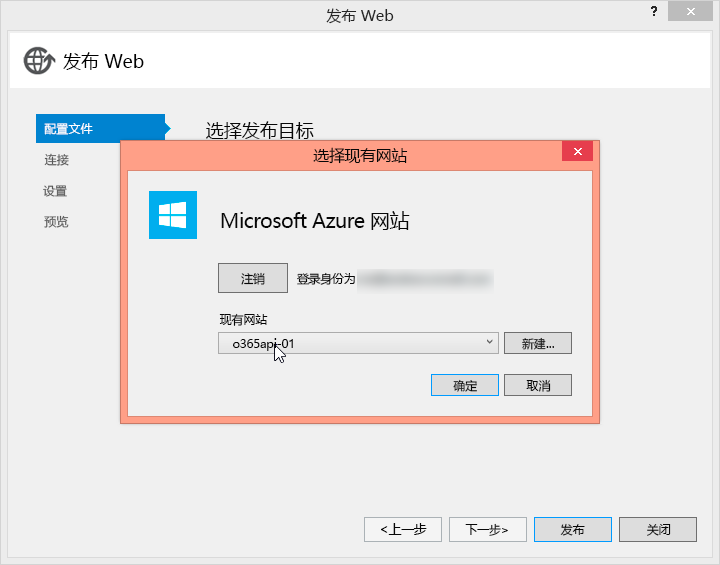Select the 预览 tab
This screenshot has width=720, height=565.
[56, 222]
